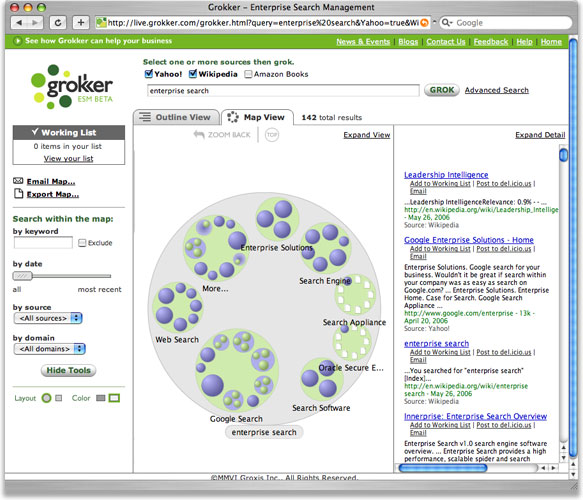Screen dimensions: 583x500
Task: Click the enterprise search root label pill
Action: click(264, 432)
